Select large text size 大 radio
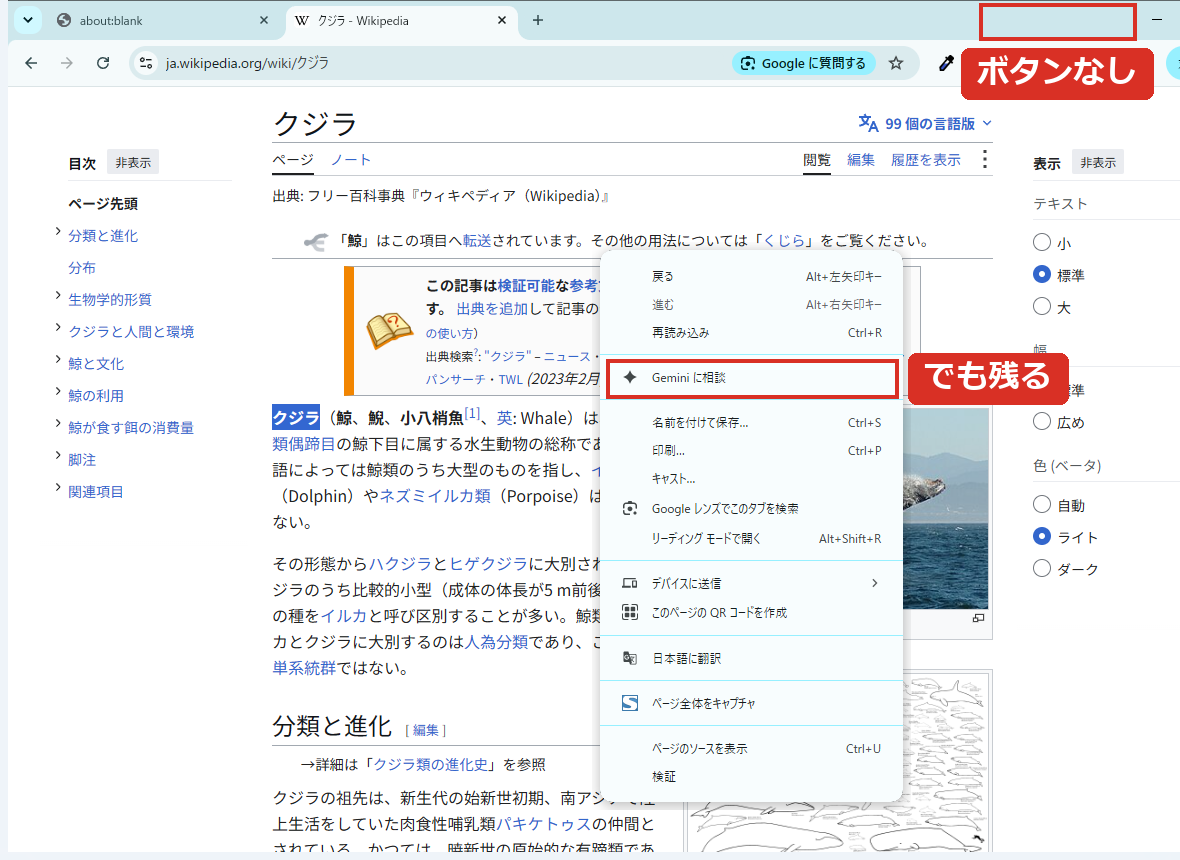This screenshot has width=1180, height=860. point(1042,306)
